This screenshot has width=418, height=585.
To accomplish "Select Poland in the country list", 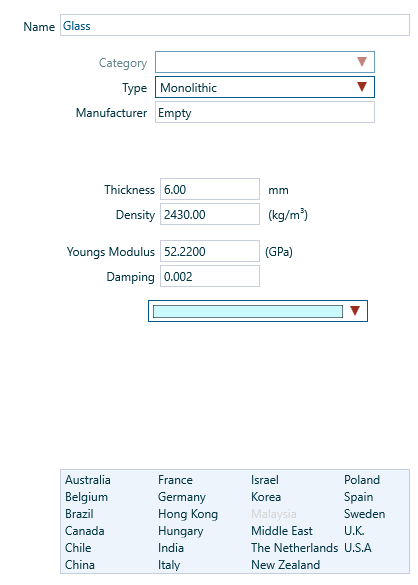I will (362, 480).
